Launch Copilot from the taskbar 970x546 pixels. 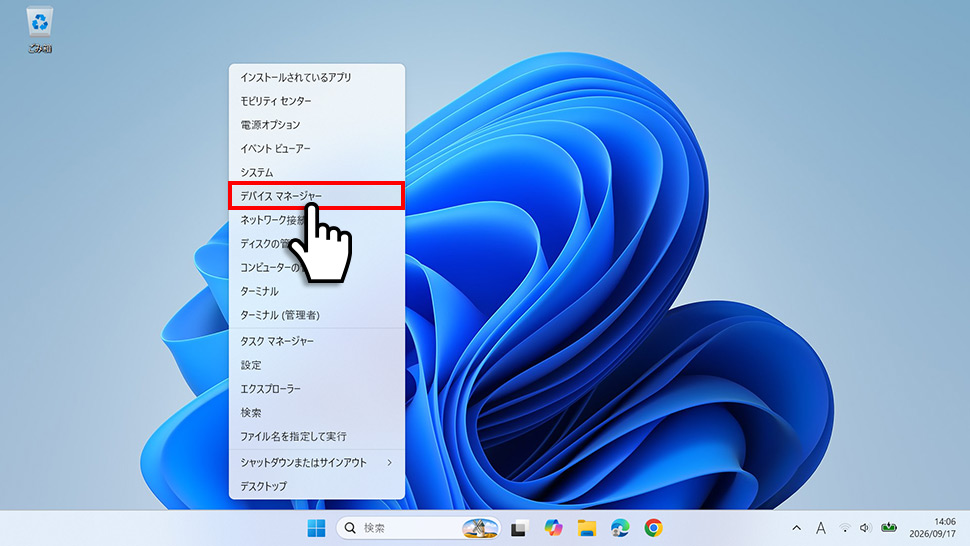coord(553,528)
